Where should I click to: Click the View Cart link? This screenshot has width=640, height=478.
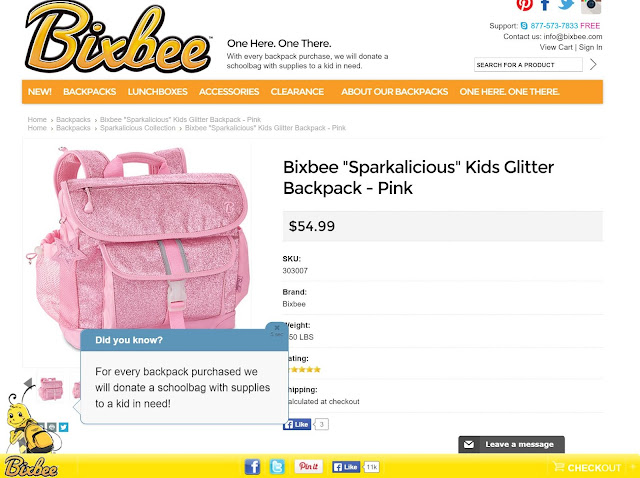(x=556, y=47)
